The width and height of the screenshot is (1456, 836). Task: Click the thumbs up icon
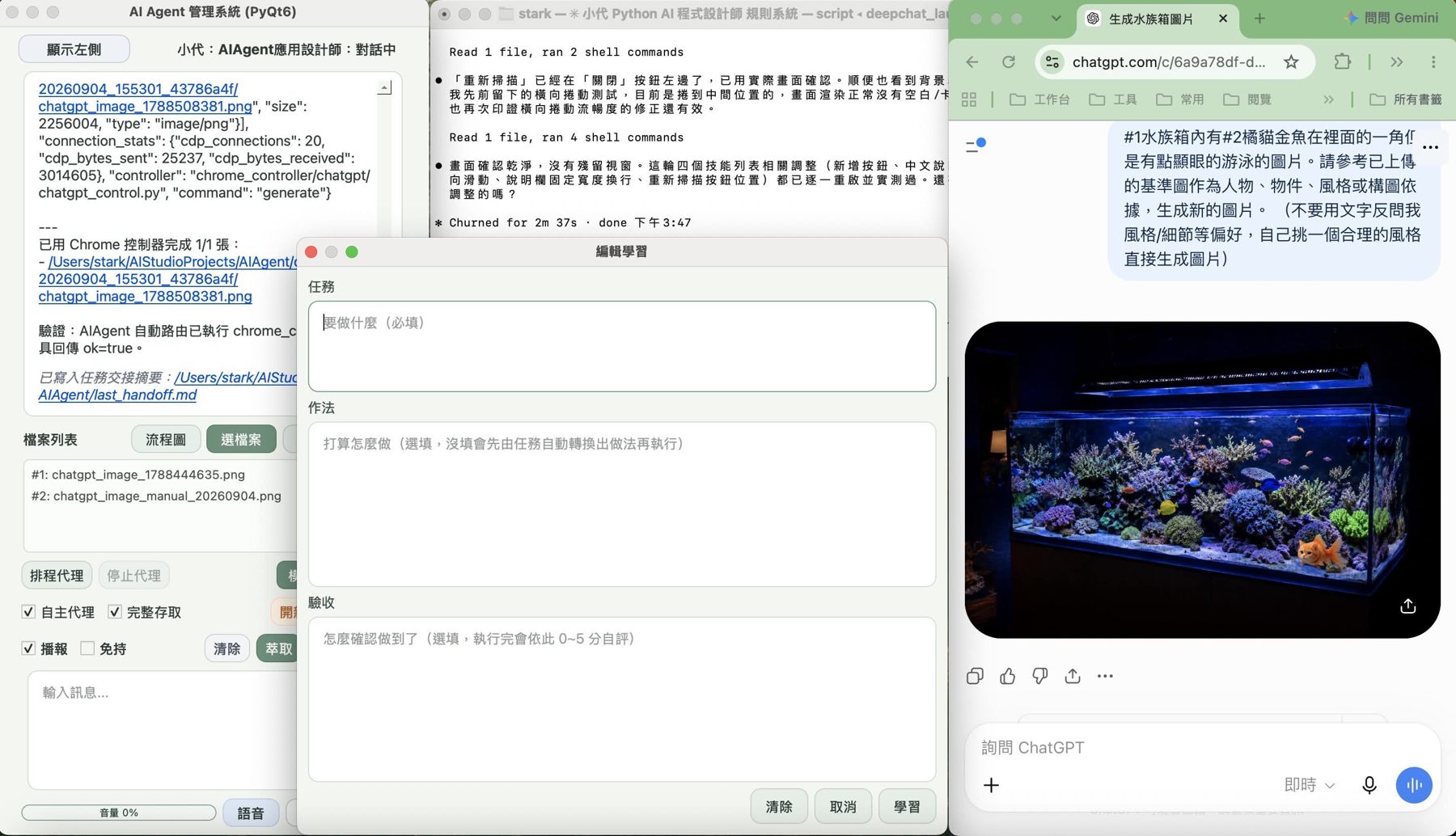[1007, 676]
